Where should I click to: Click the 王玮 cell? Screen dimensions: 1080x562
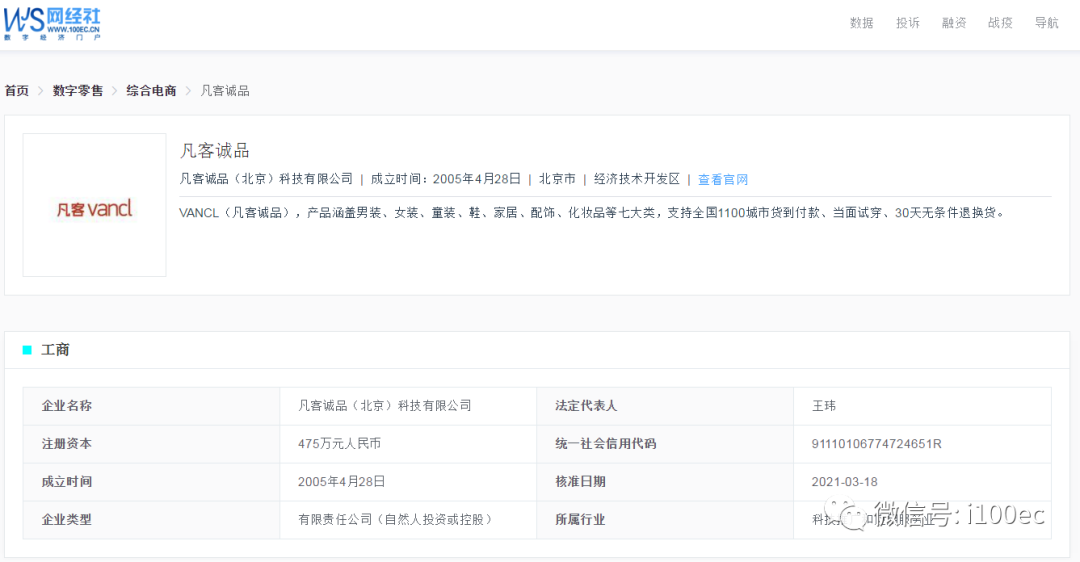(824, 406)
